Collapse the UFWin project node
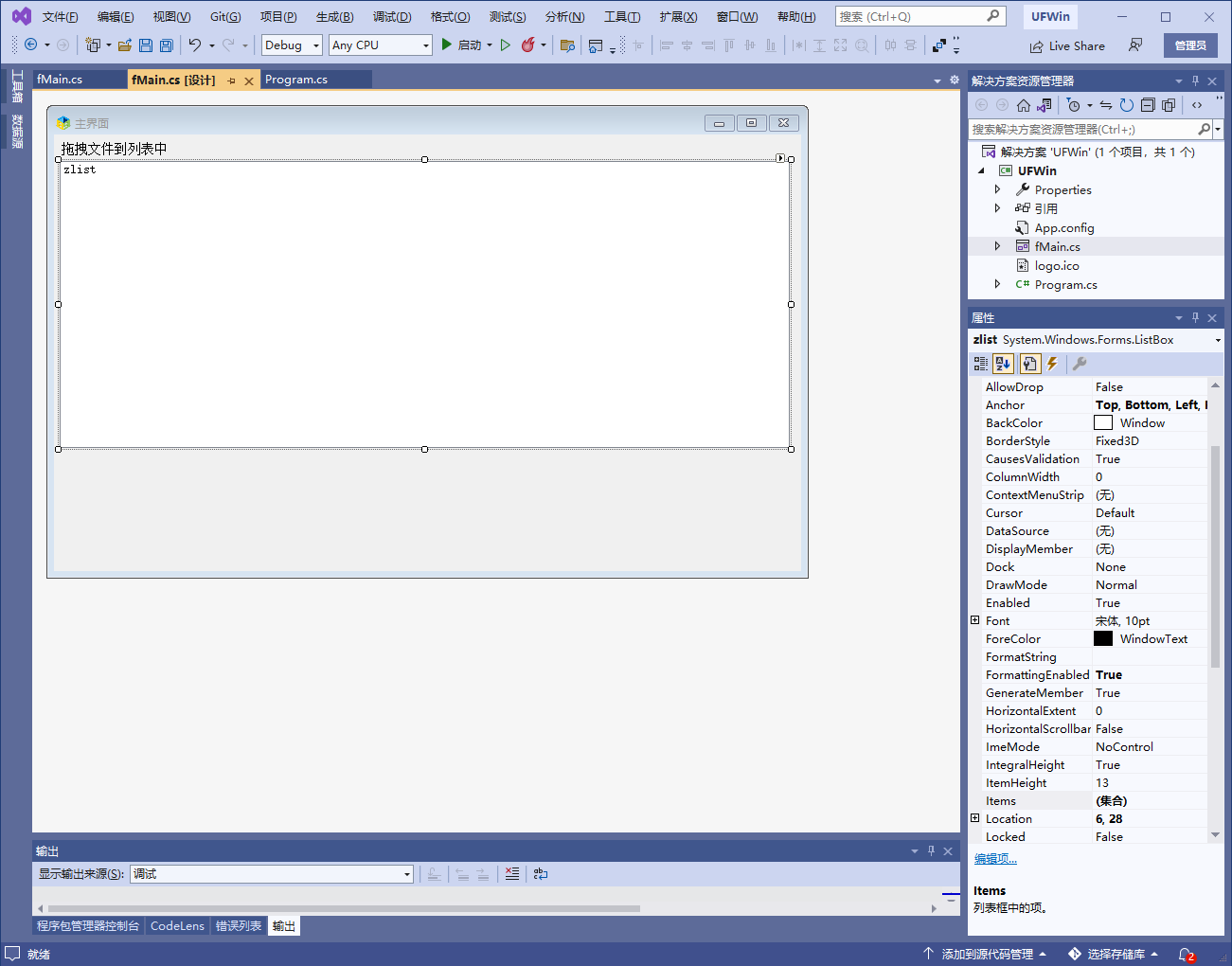This screenshot has height=966, width=1232. (x=981, y=170)
